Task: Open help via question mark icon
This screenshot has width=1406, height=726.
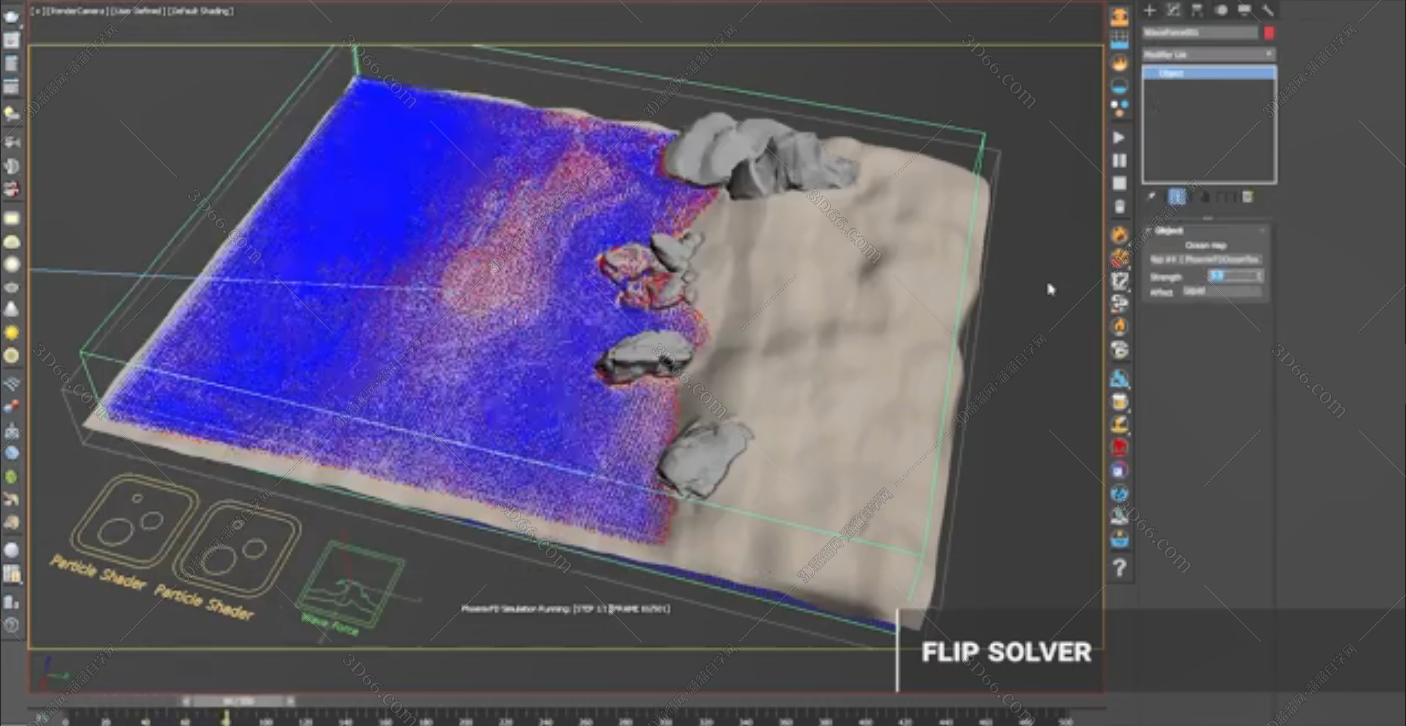Action: pyautogui.click(x=1119, y=569)
